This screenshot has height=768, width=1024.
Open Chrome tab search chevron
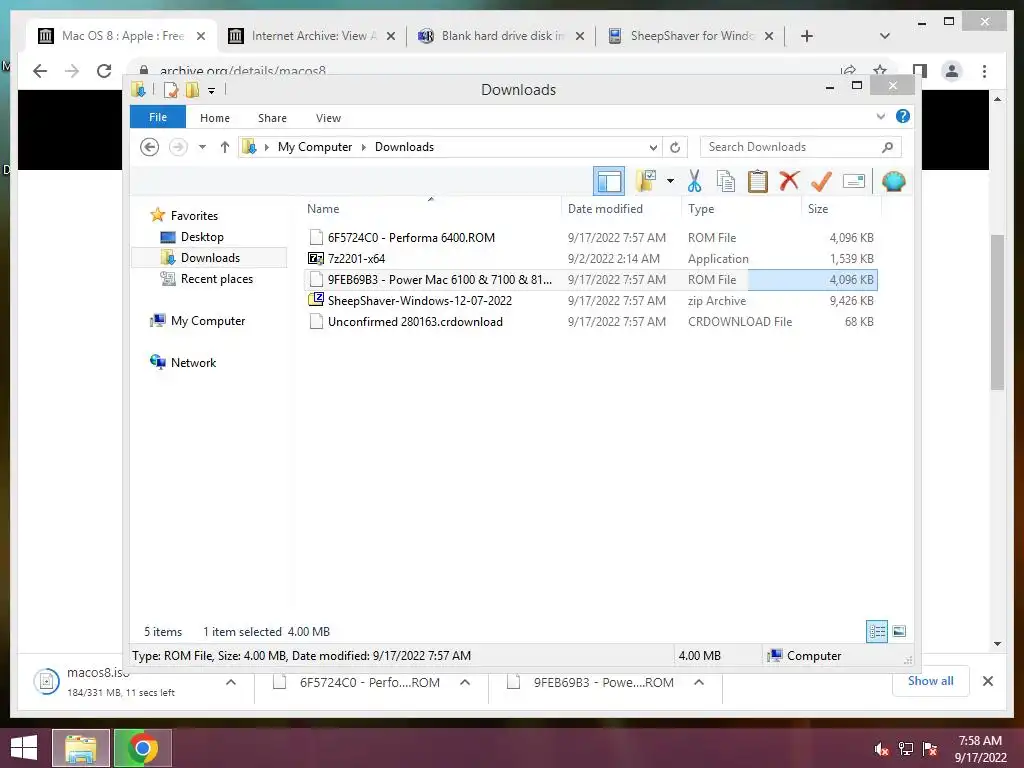pyautogui.click(x=885, y=36)
